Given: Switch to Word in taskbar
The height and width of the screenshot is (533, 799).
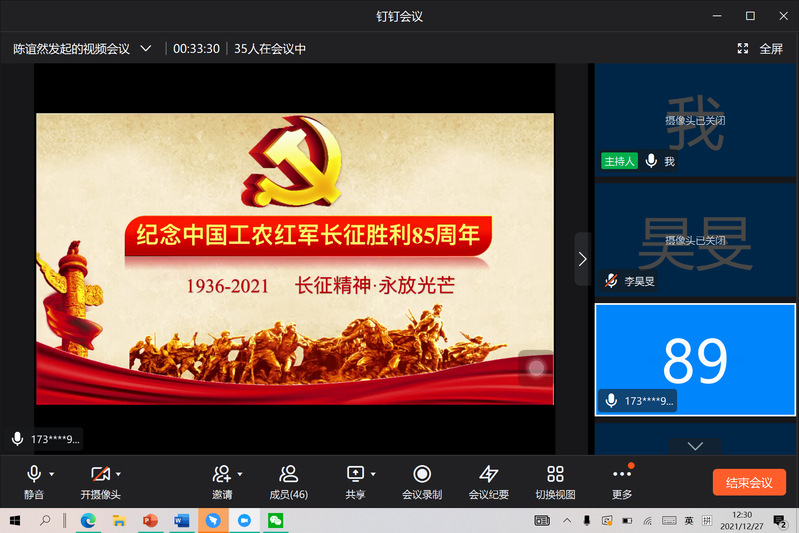Looking at the screenshot, I should [x=181, y=520].
